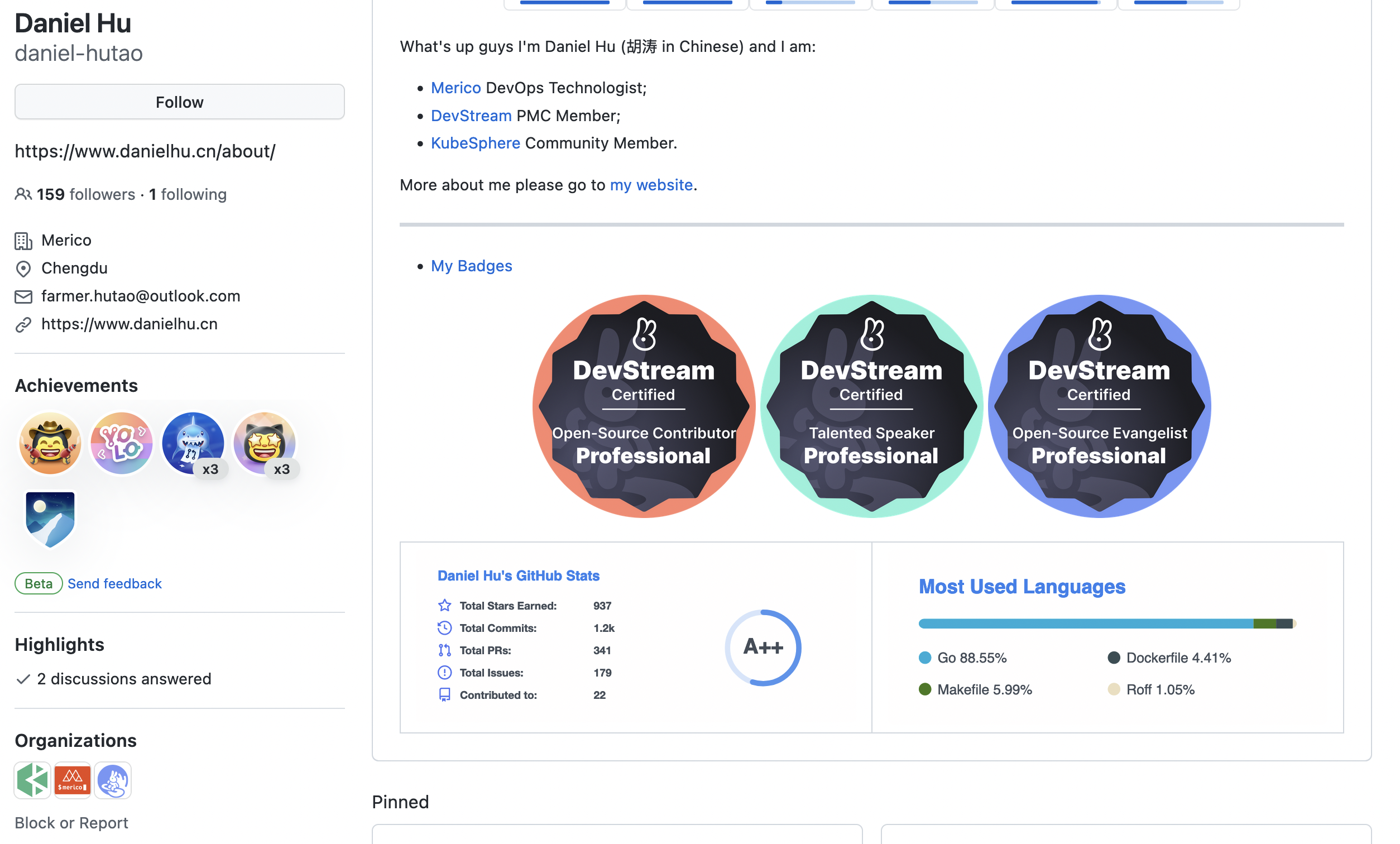This screenshot has width=1400, height=844.
Task: Click the third organization icon in list
Action: 113,779
